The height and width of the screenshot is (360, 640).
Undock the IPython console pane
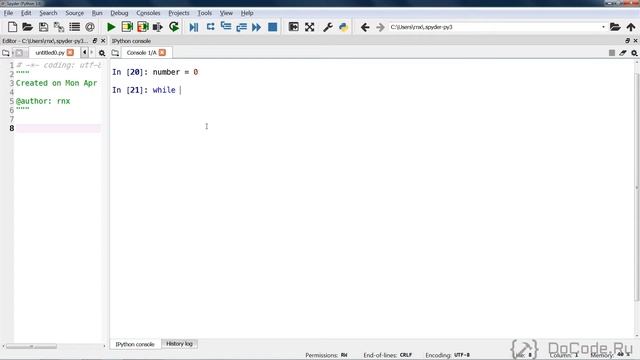click(627, 41)
